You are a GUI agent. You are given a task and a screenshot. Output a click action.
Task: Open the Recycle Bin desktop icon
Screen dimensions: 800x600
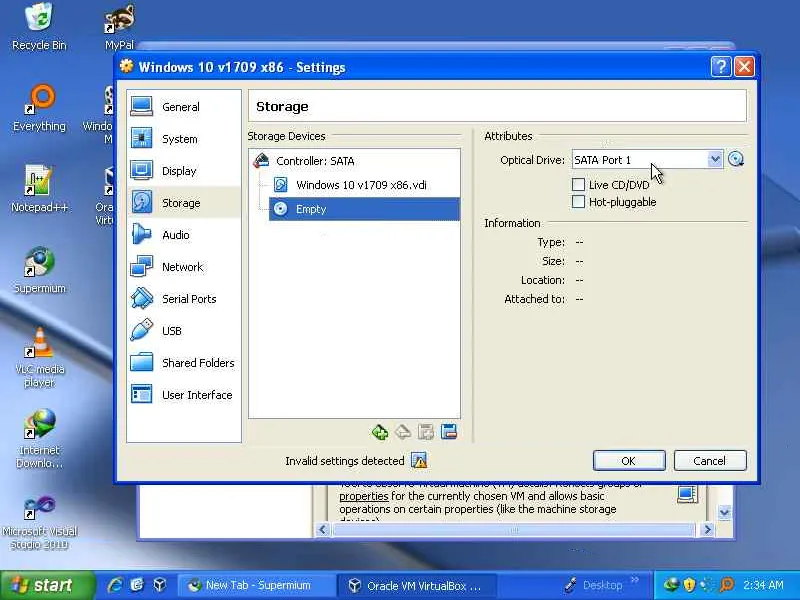(39, 27)
